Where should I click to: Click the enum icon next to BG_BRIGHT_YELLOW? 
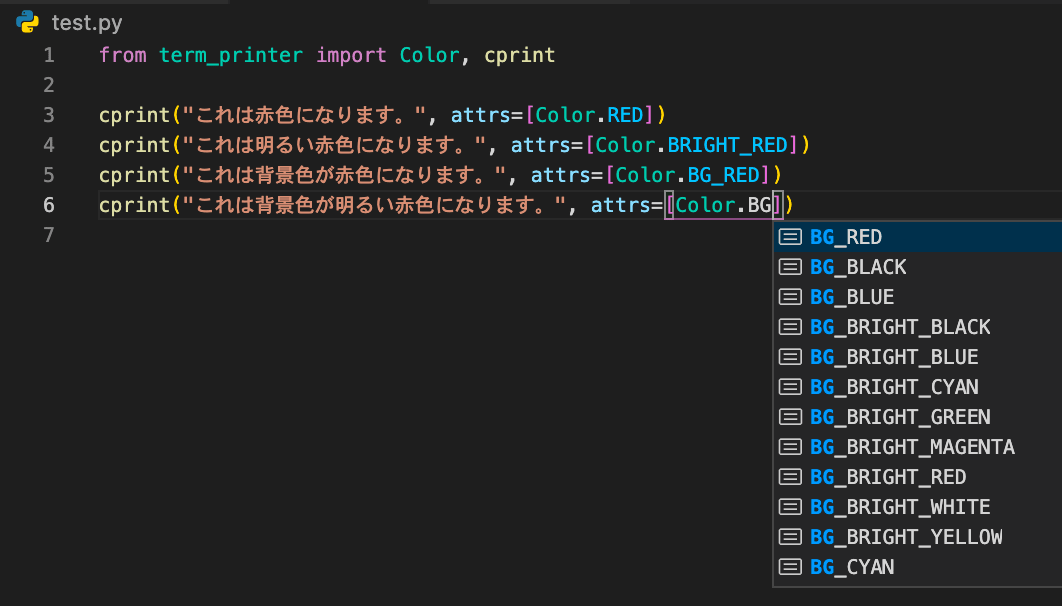tap(790, 536)
